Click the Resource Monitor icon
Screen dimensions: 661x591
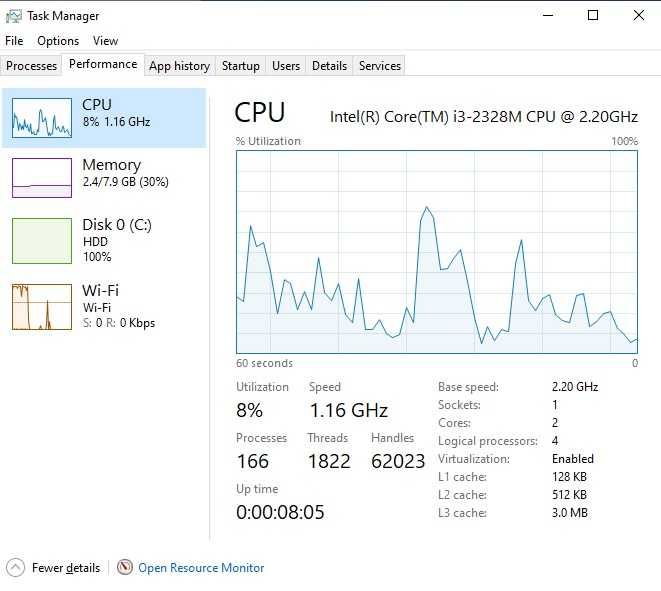[x=125, y=567]
